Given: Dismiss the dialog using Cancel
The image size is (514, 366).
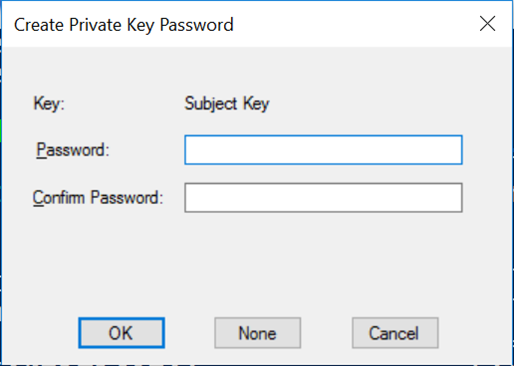Looking at the screenshot, I should (x=395, y=333).
